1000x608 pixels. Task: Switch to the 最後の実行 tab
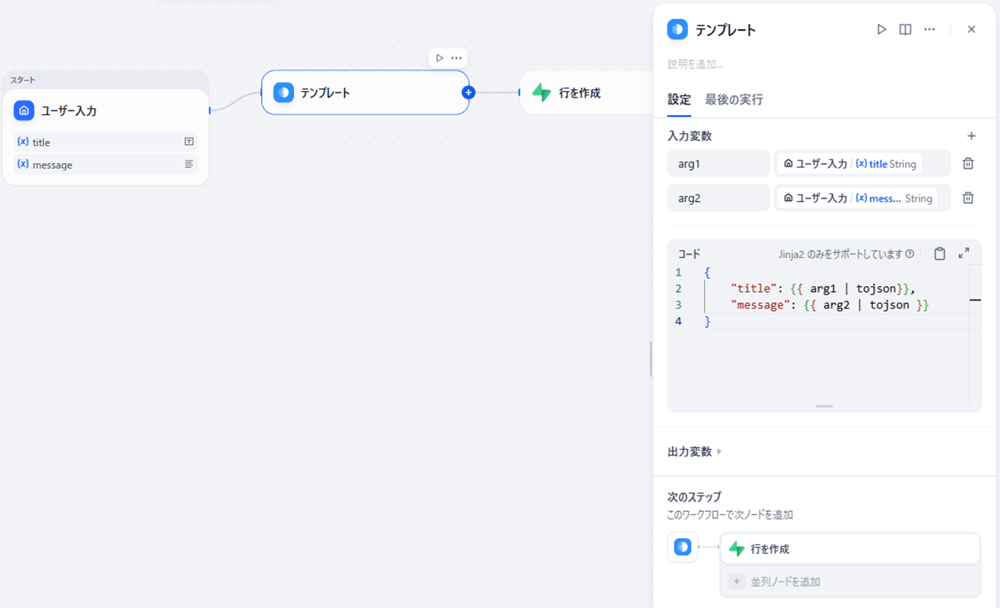click(733, 100)
